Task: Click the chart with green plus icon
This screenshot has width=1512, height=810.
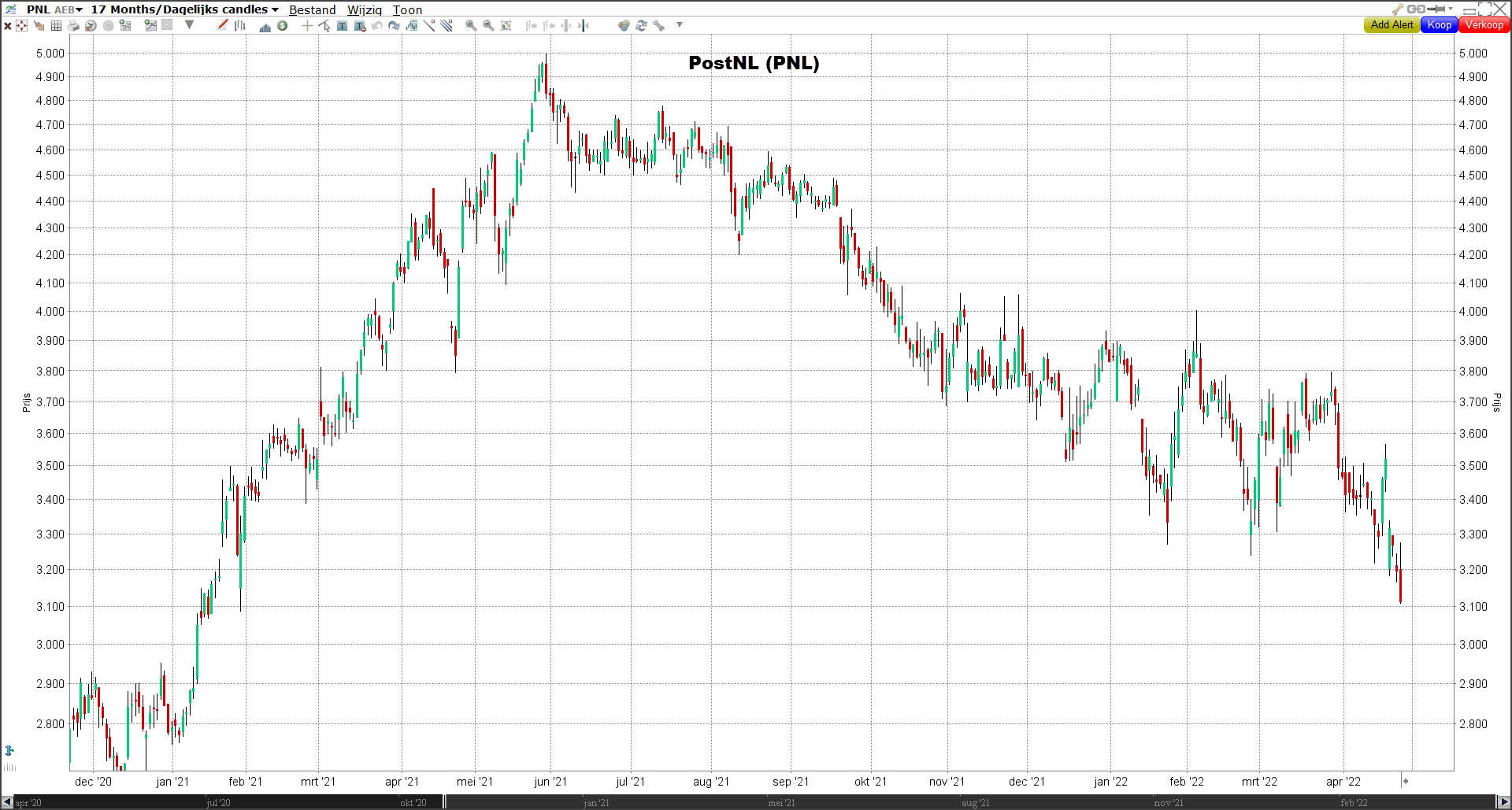Action: pos(150,25)
